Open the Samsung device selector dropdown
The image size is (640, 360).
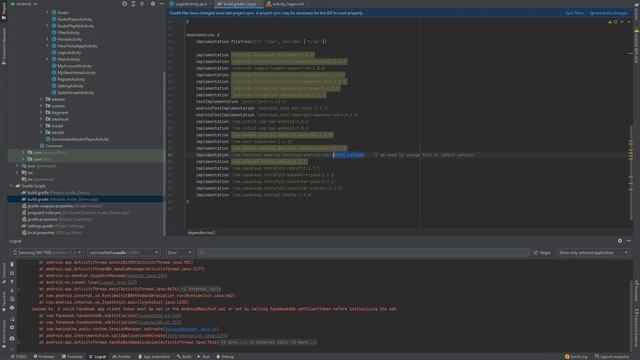tap(47, 253)
